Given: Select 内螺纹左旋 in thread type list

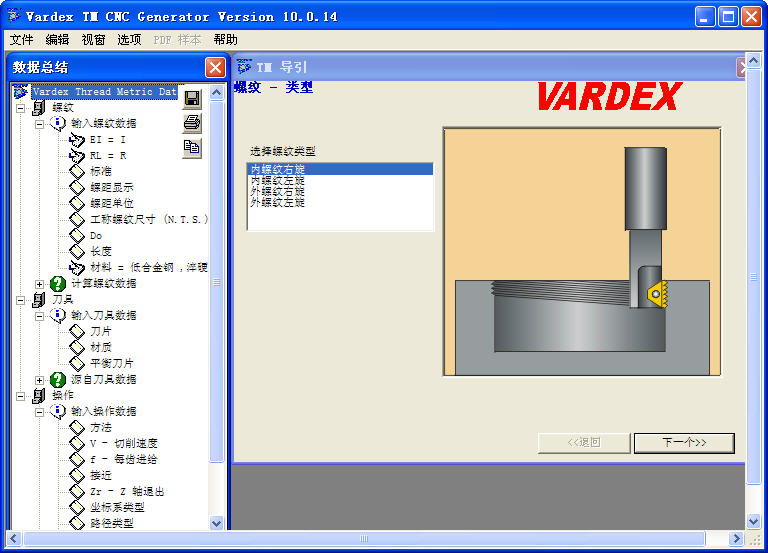Looking at the screenshot, I should 340,180.
